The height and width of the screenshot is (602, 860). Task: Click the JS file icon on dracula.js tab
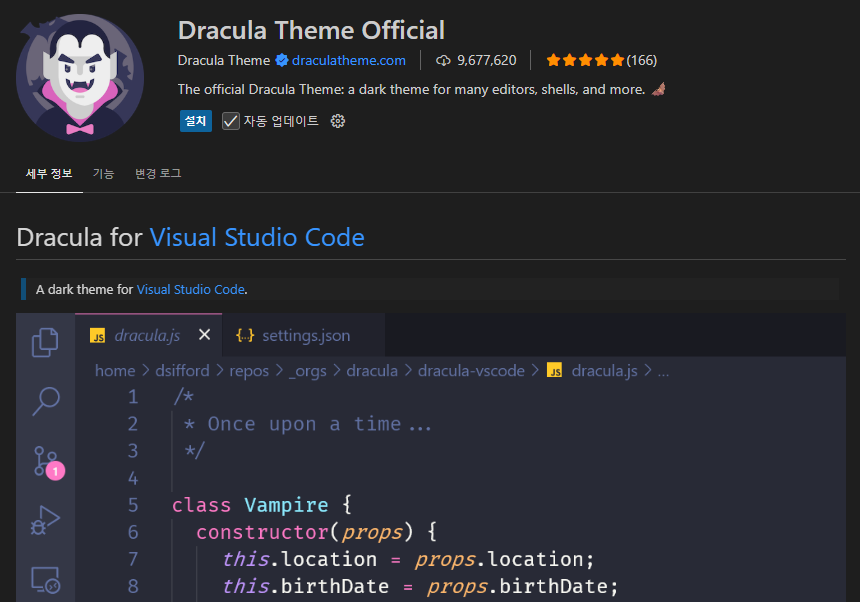pos(98,336)
